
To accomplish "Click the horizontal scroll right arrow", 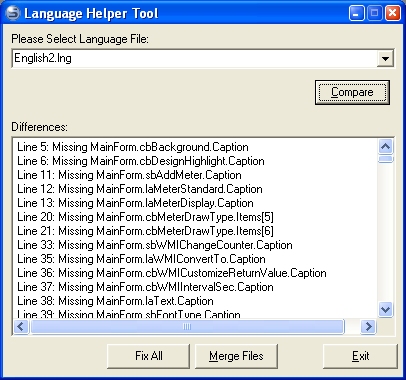I will tap(368, 327).
